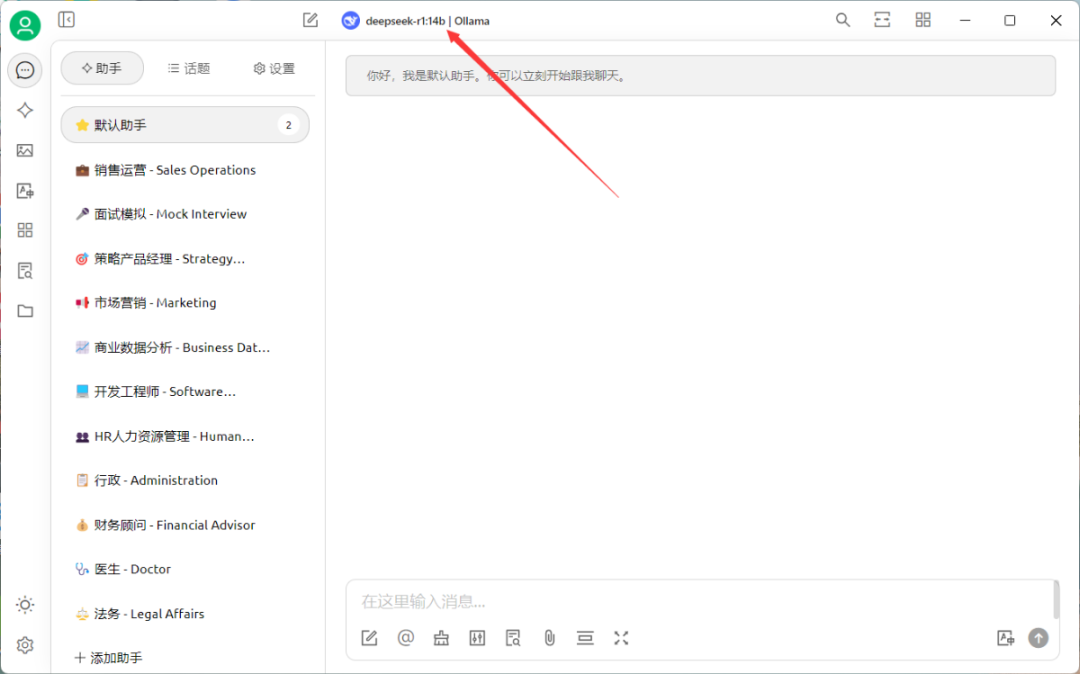This screenshot has height=674, width=1080.
Task: Open the mini apps grid in sidebar
Action: coord(25,230)
